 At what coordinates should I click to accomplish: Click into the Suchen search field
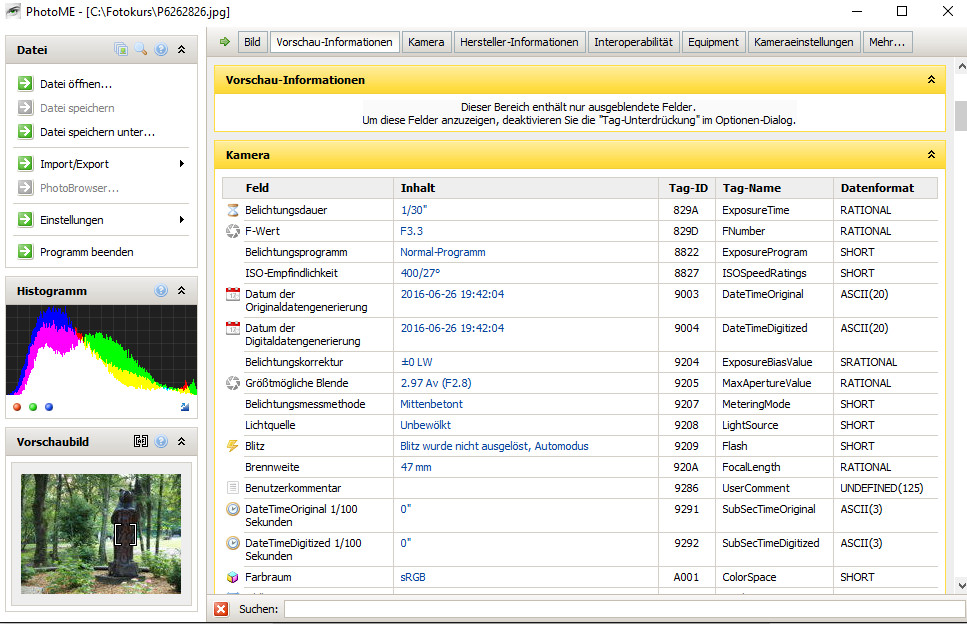[610, 608]
